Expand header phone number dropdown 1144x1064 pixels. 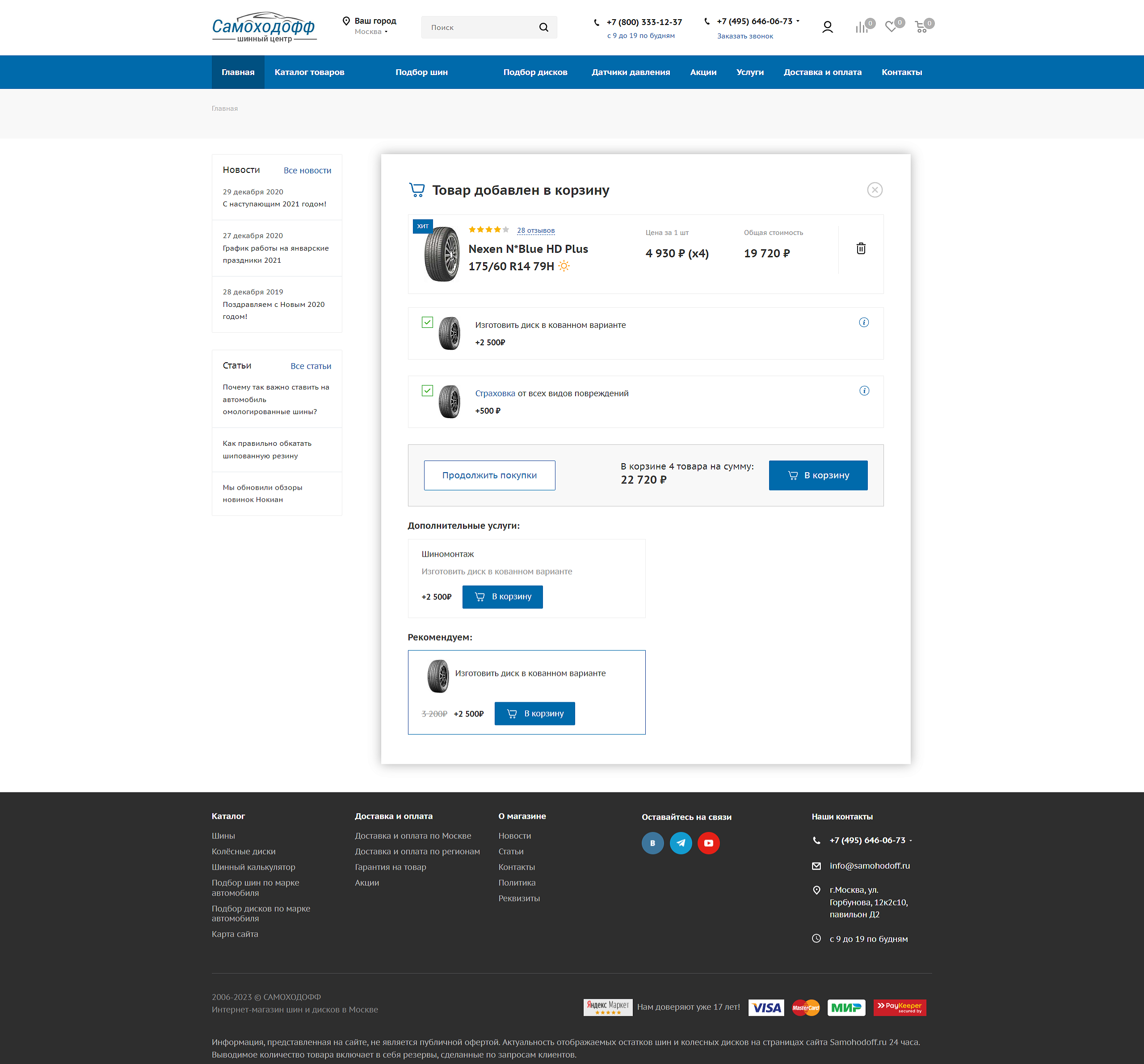(798, 21)
